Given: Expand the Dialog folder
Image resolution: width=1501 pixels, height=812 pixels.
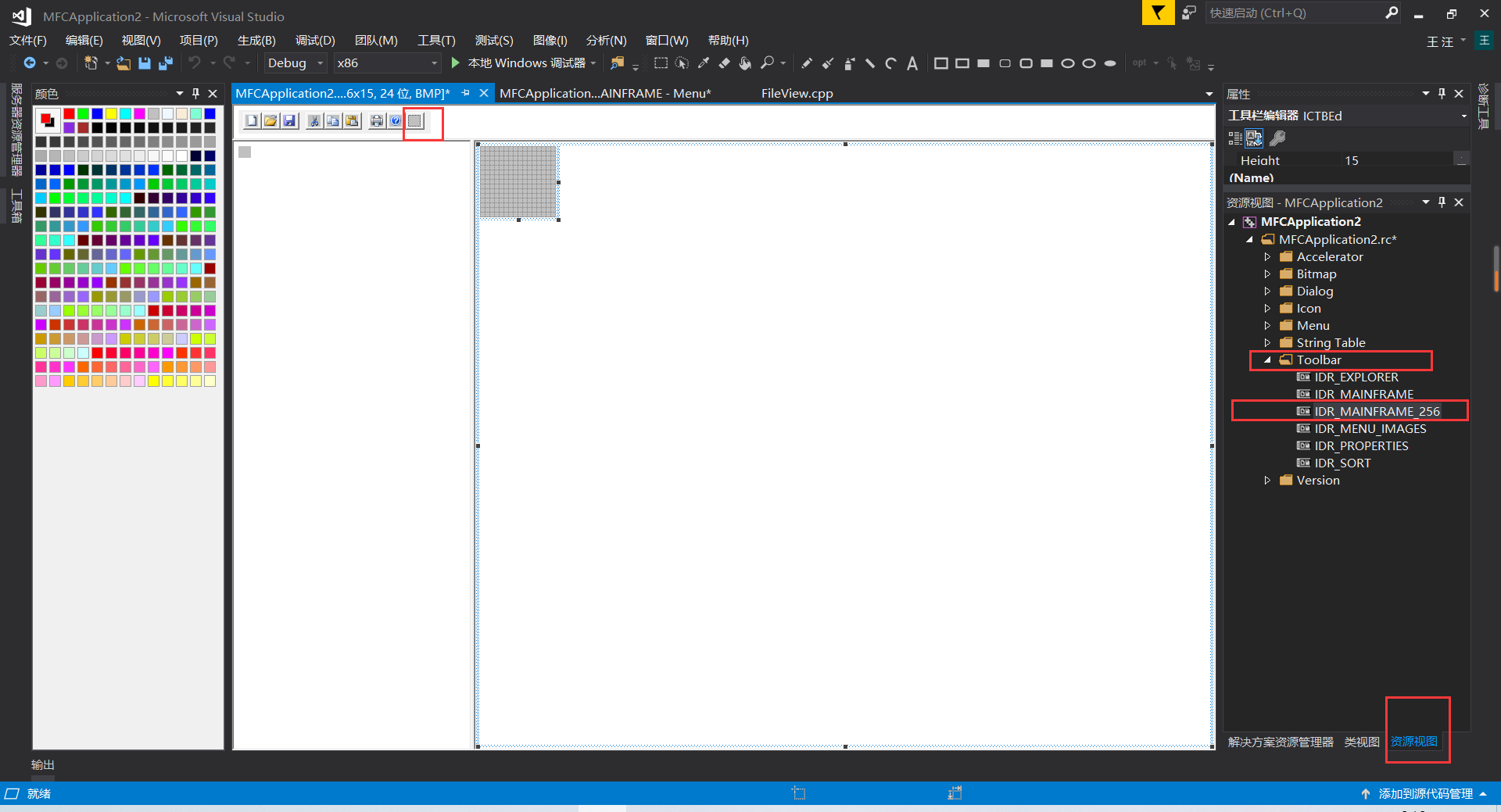Looking at the screenshot, I should click(x=1267, y=292).
